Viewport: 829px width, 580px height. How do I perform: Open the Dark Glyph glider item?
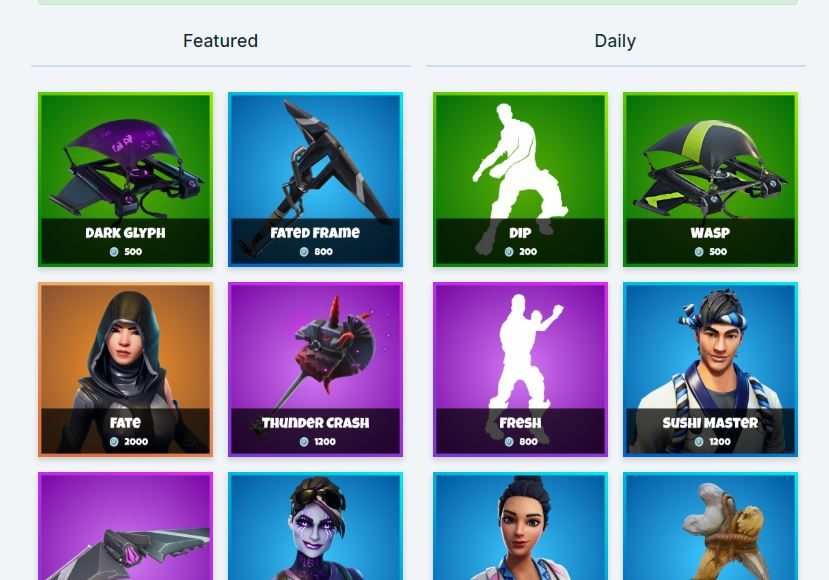point(125,179)
